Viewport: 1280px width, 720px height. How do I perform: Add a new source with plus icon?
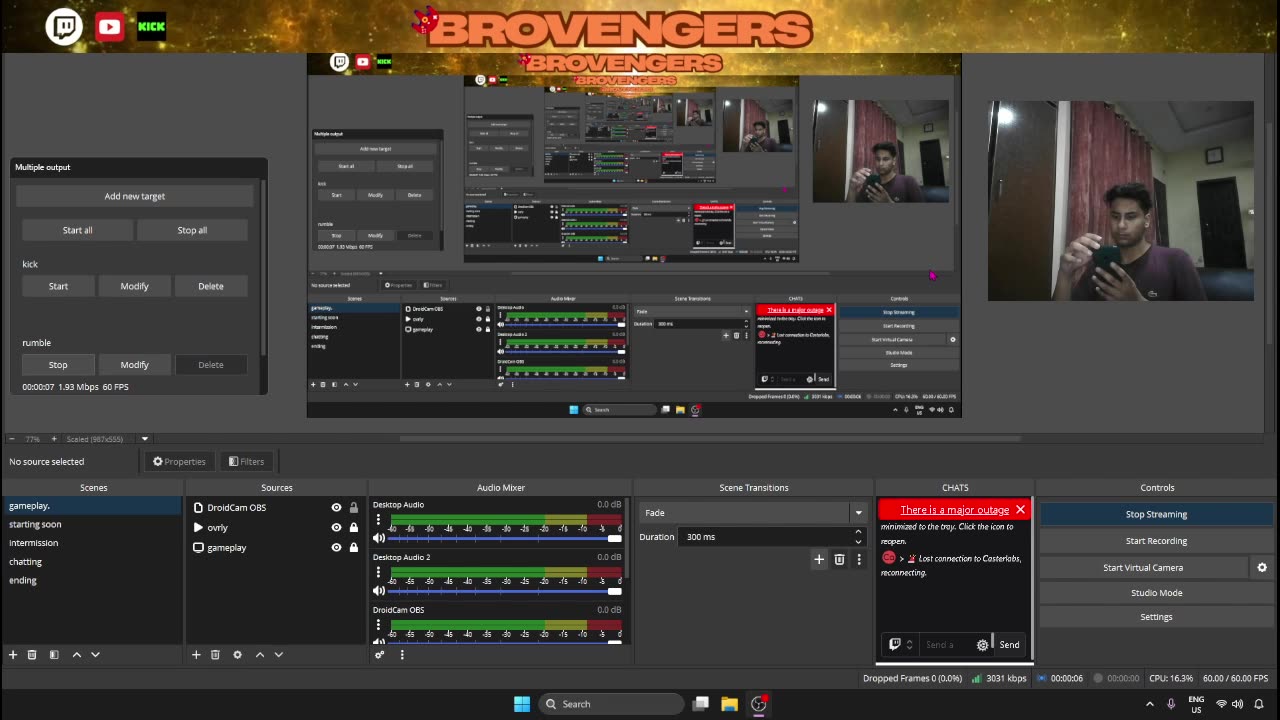pos(196,655)
